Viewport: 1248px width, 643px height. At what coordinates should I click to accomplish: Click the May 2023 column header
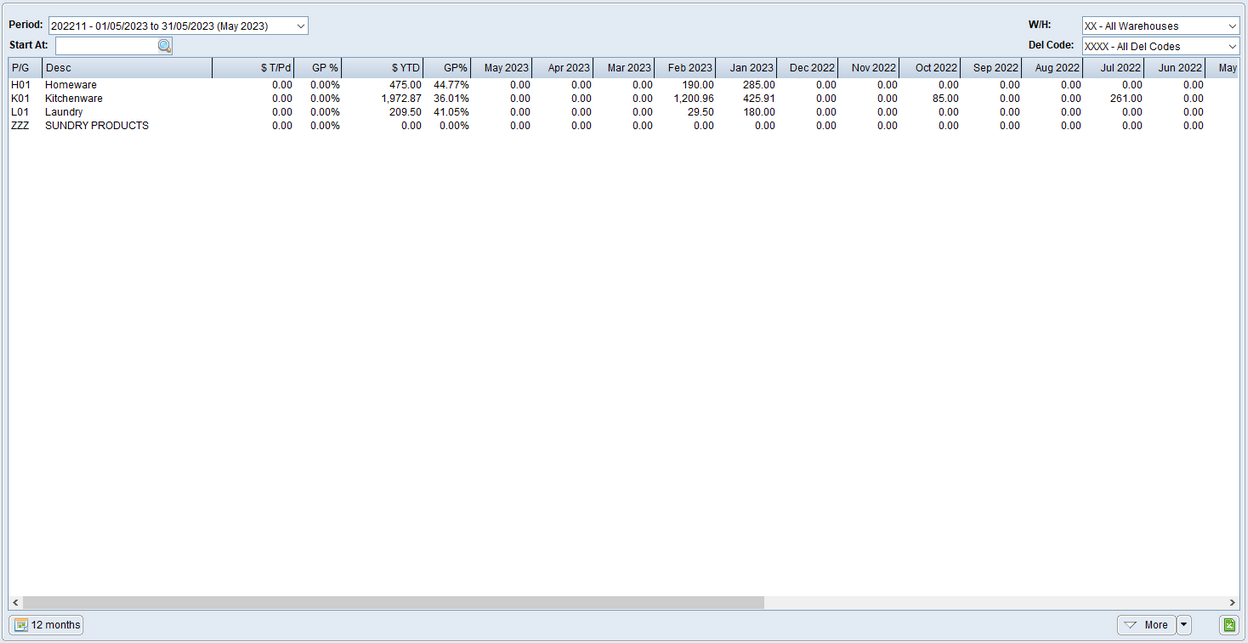coord(502,67)
